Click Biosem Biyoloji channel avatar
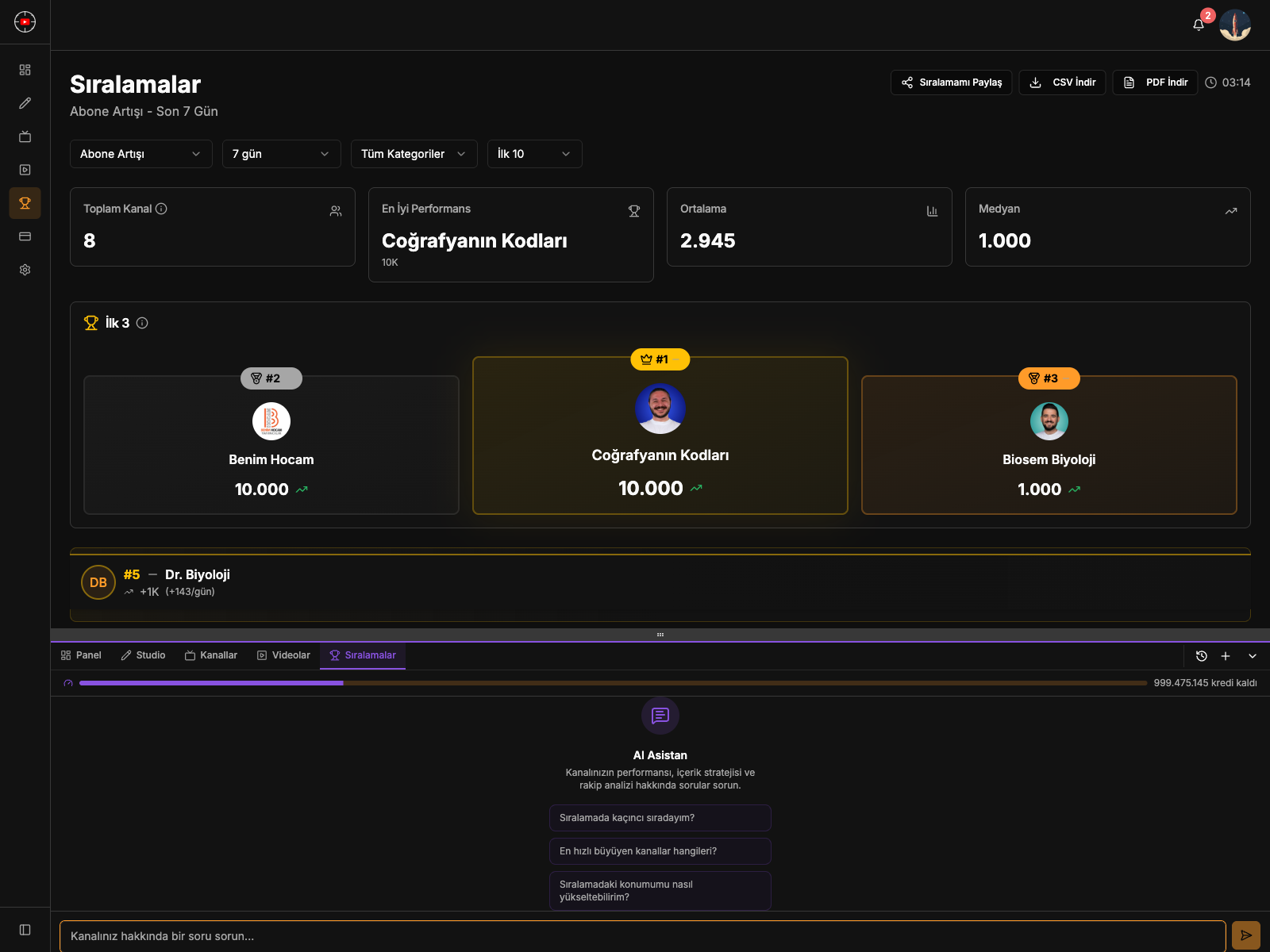This screenshot has width=1270, height=952. 1049,421
